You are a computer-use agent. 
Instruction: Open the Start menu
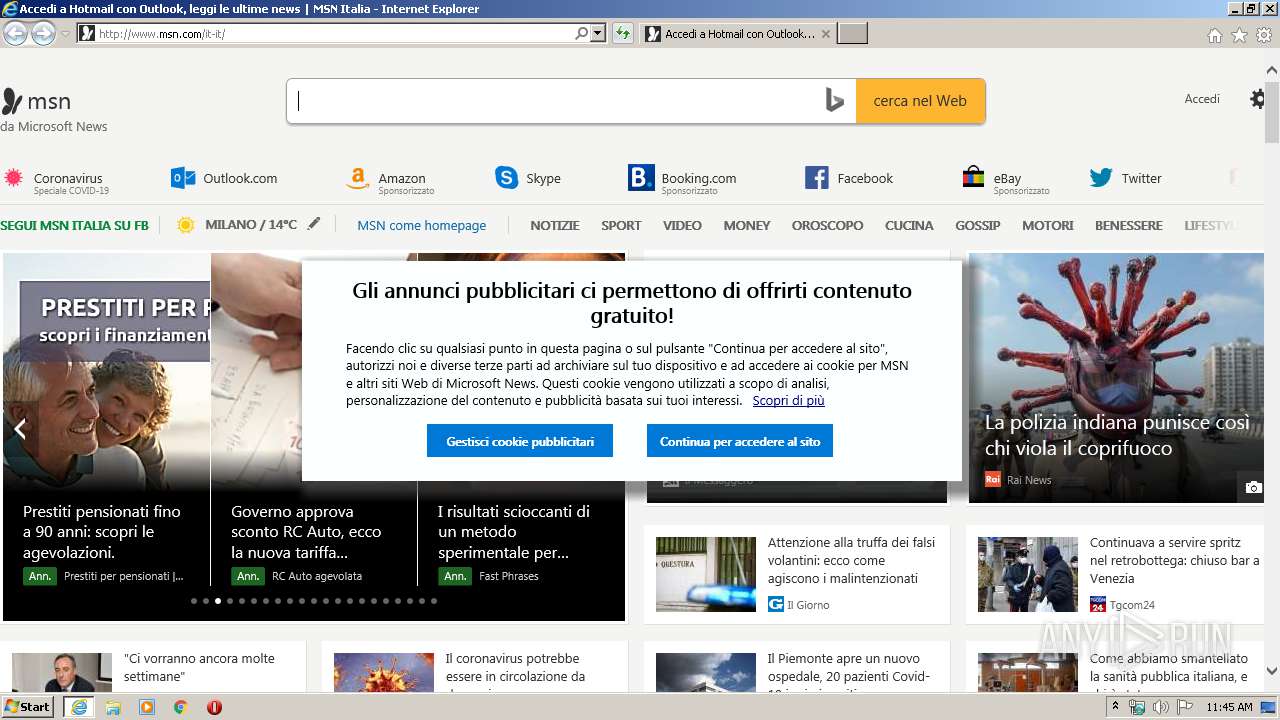27,707
